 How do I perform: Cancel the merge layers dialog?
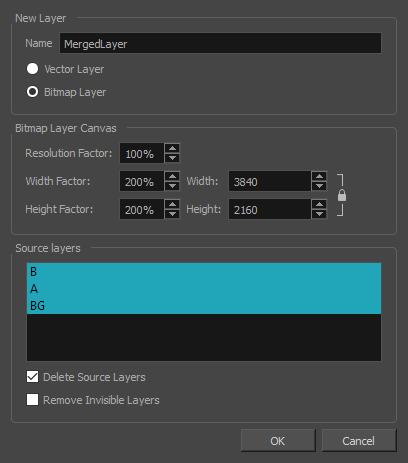coord(359,441)
